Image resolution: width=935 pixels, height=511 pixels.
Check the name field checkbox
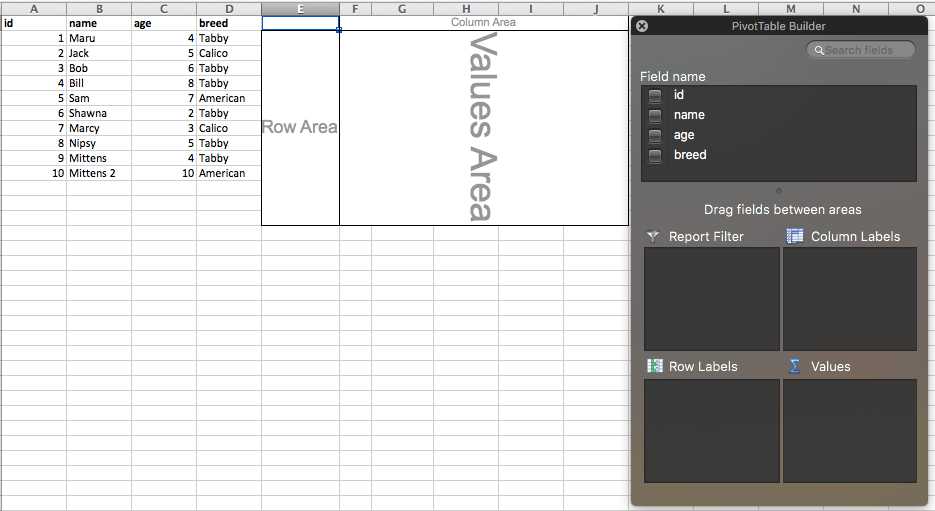[655, 115]
